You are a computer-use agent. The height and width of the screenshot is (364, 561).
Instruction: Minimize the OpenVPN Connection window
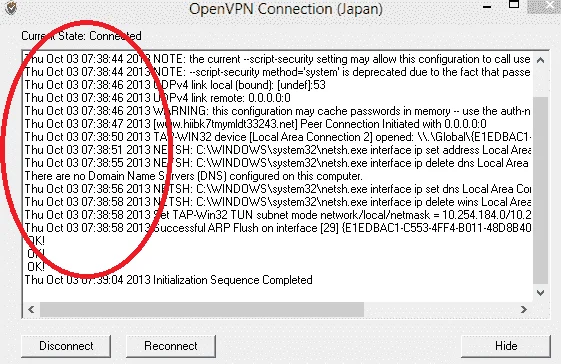487,6
